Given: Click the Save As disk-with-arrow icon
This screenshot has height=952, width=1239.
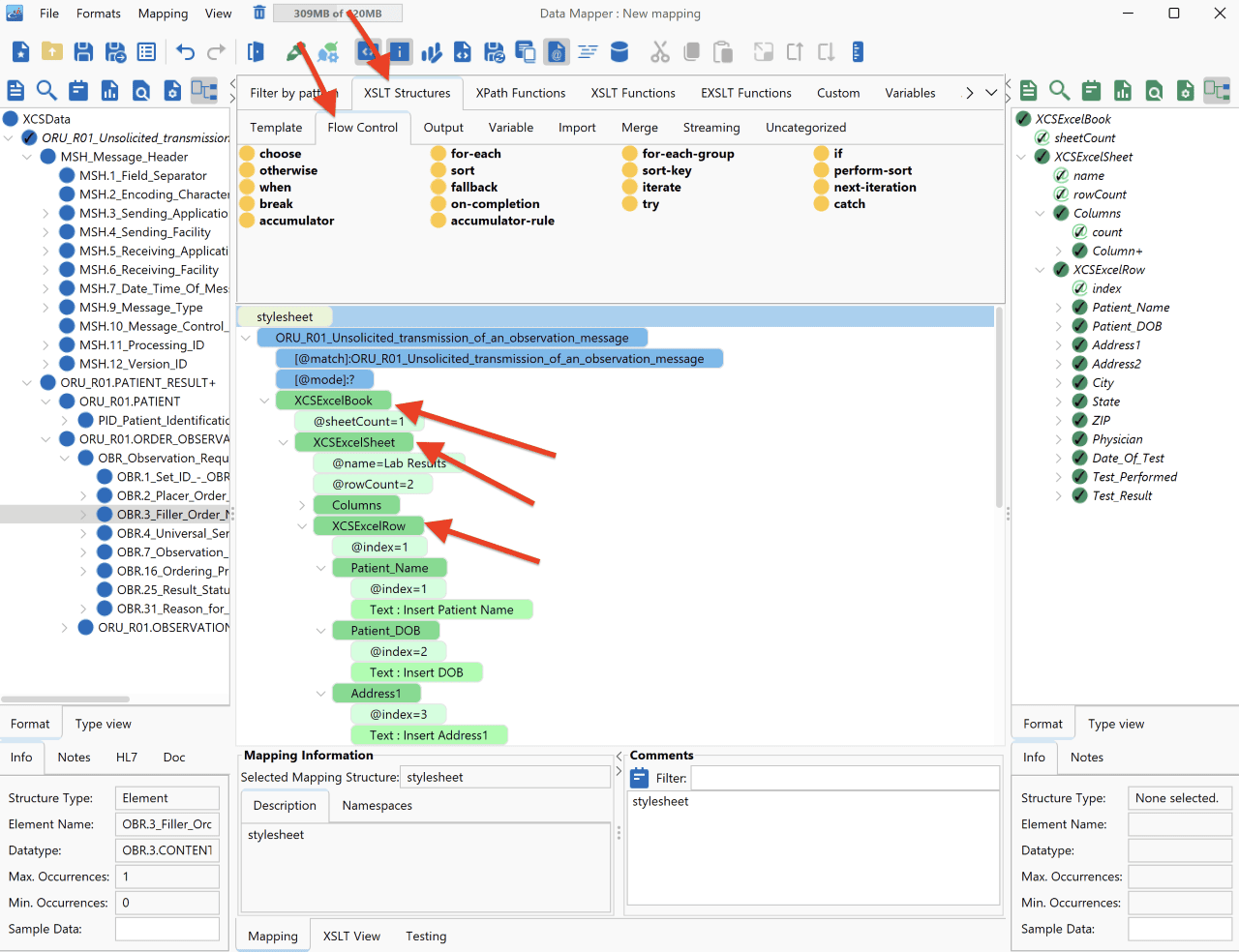Looking at the screenshot, I should tap(115, 52).
